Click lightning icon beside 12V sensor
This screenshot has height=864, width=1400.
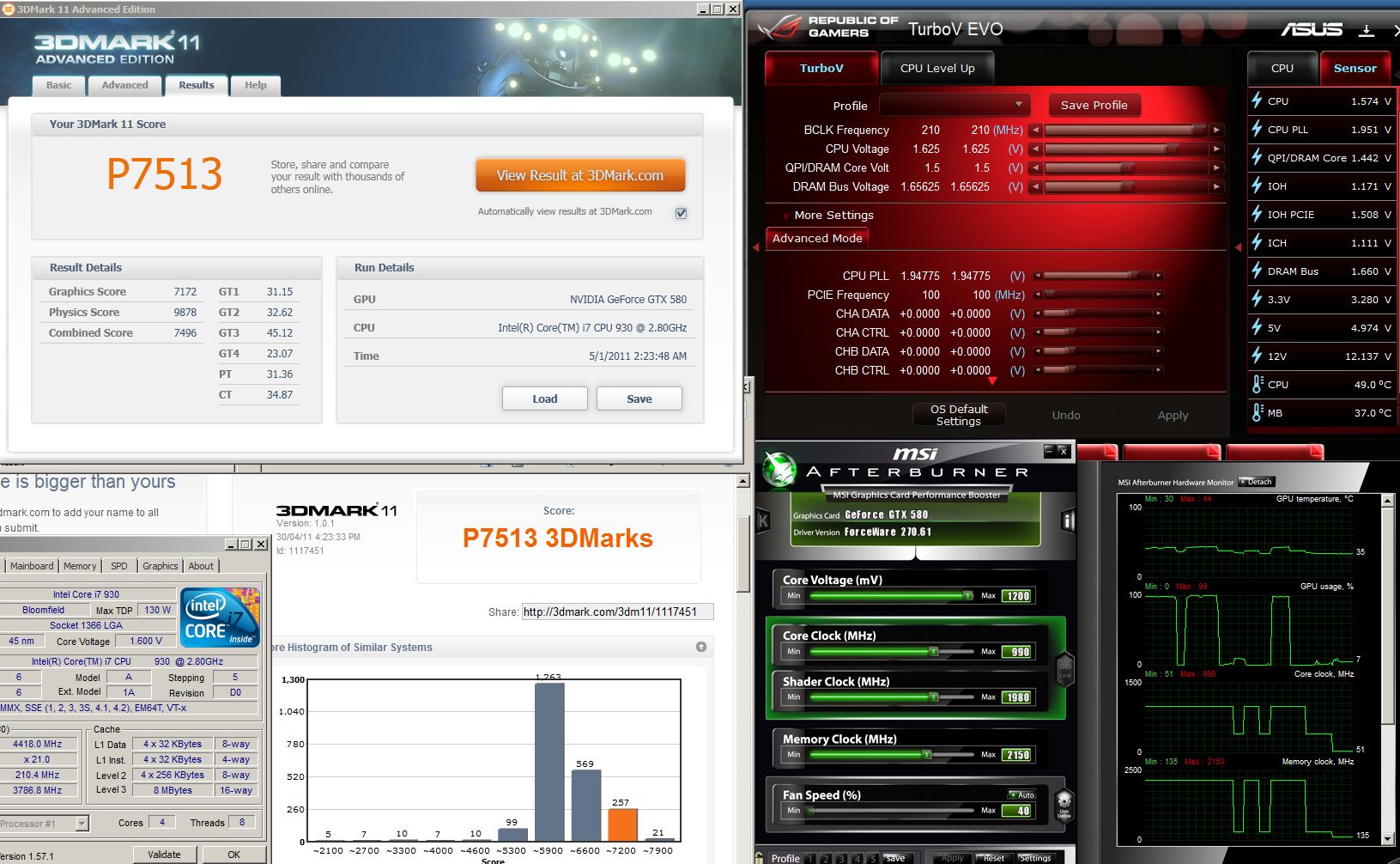point(1257,356)
